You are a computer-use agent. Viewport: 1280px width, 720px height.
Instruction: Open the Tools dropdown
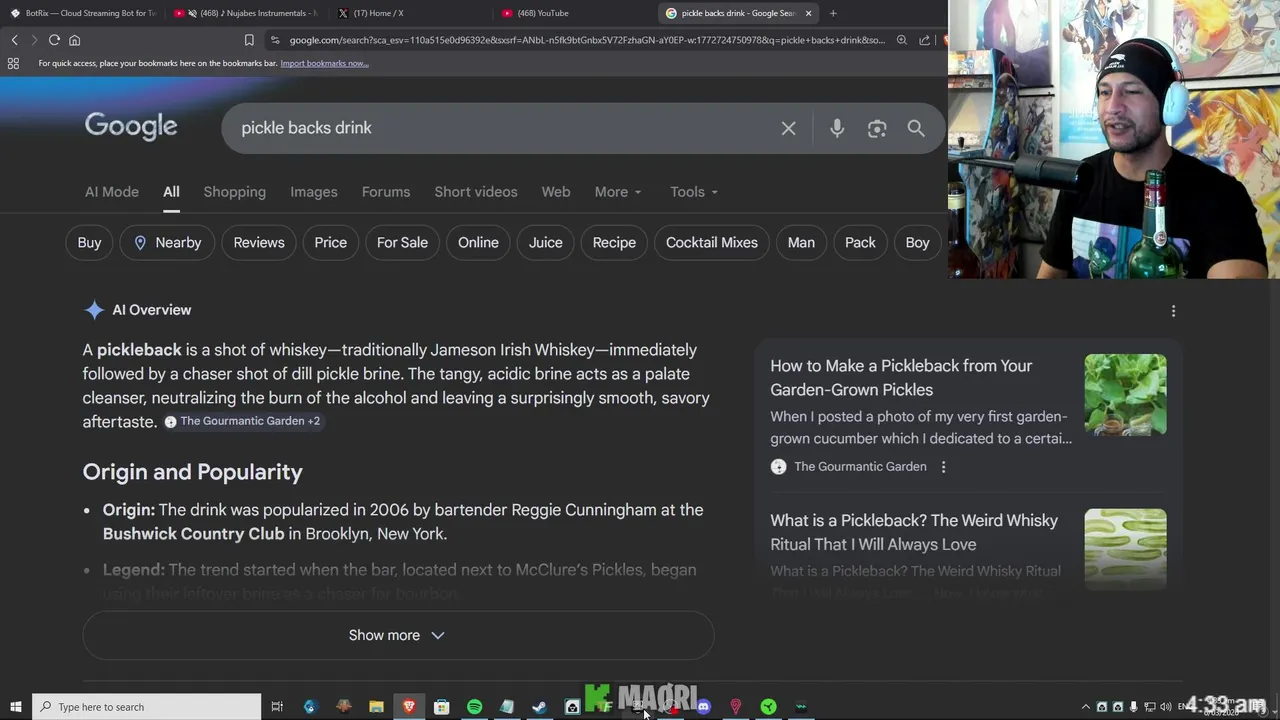pos(694,192)
